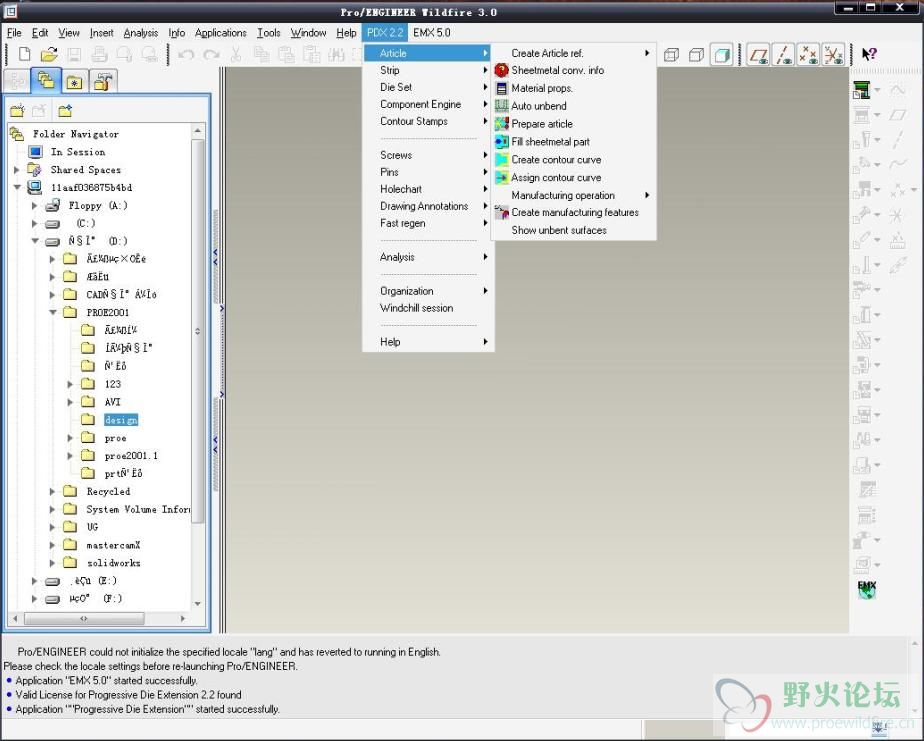The image size is (924, 741).
Task: Click tree scroll-up arrow button
Action: point(198,130)
